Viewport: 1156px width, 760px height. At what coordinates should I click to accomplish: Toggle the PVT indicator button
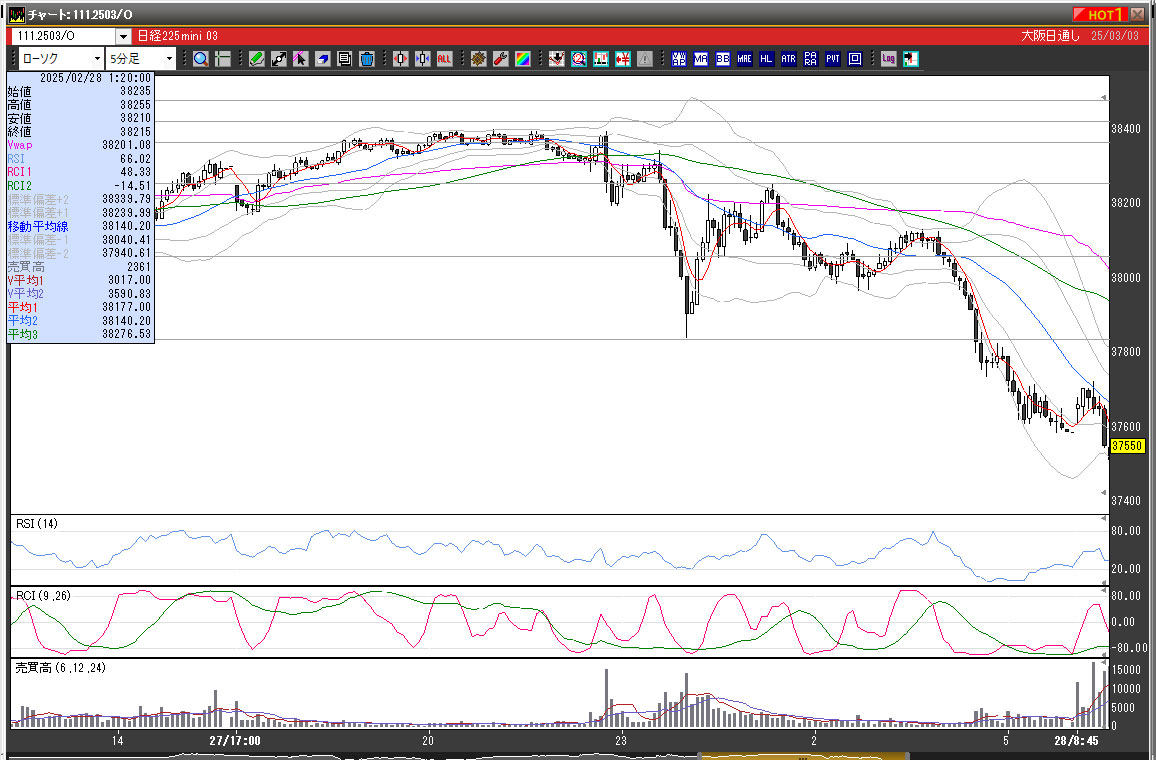(833, 59)
